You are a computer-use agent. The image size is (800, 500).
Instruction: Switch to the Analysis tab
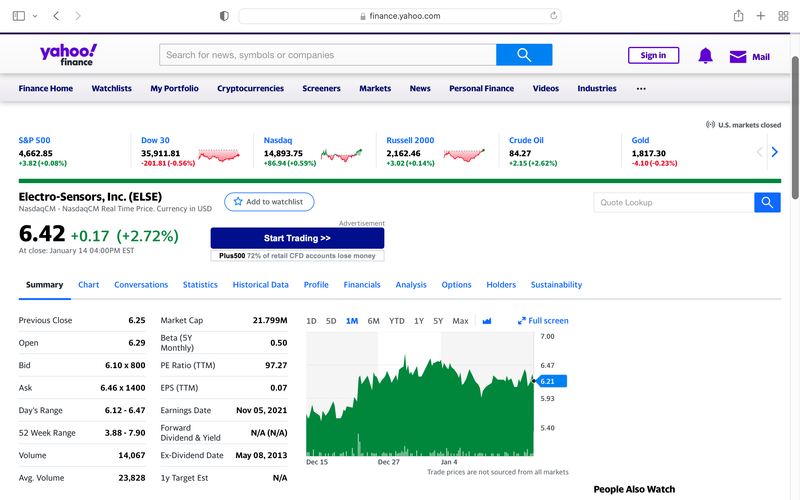click(411, 285)
